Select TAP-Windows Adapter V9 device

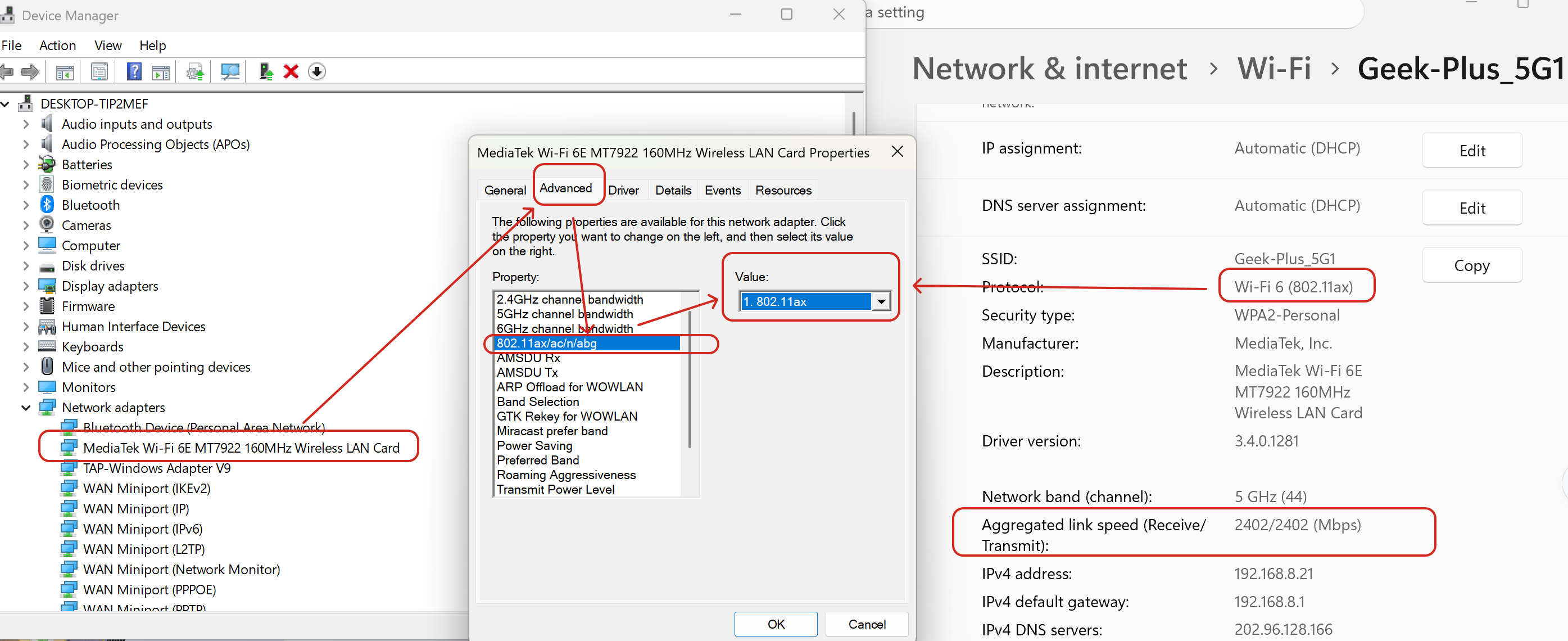(x=156, y=468)
